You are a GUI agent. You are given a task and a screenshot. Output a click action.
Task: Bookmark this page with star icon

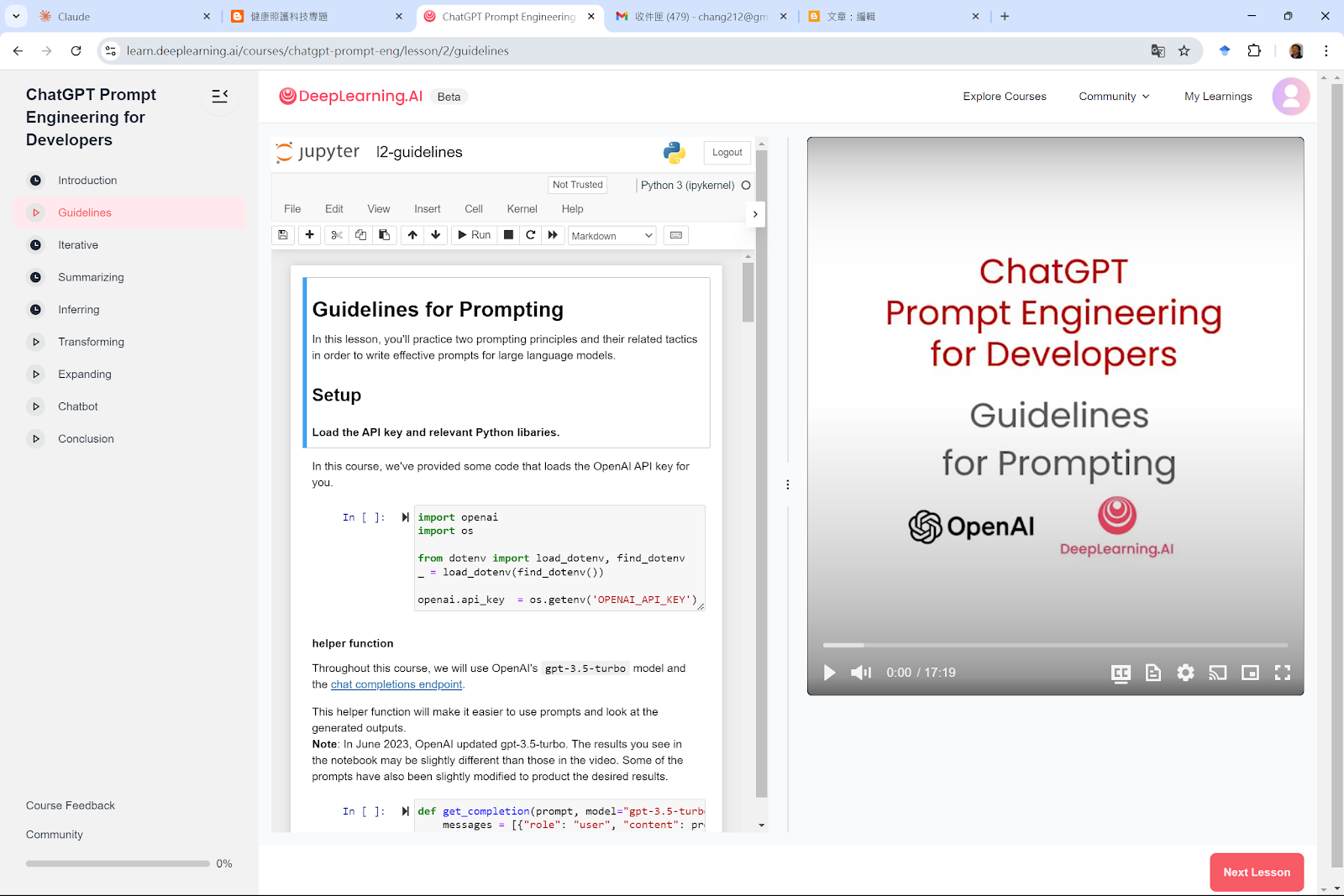click(x=1184, y=51)
